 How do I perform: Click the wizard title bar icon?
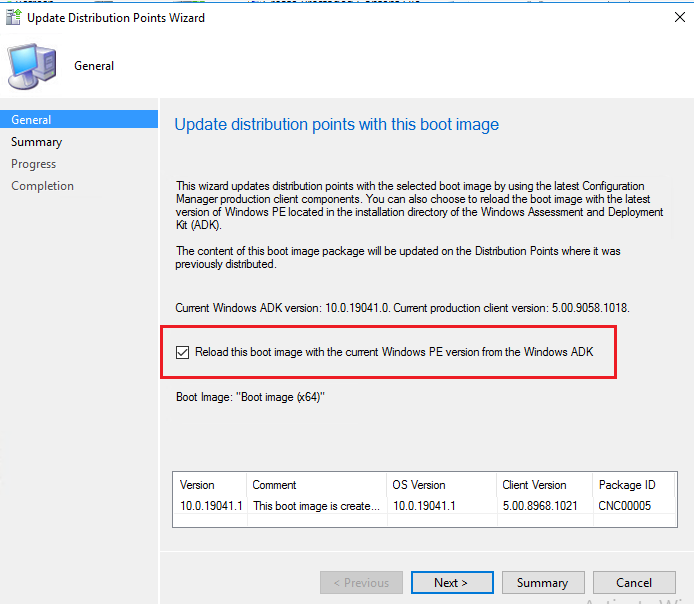click(13, 17)
